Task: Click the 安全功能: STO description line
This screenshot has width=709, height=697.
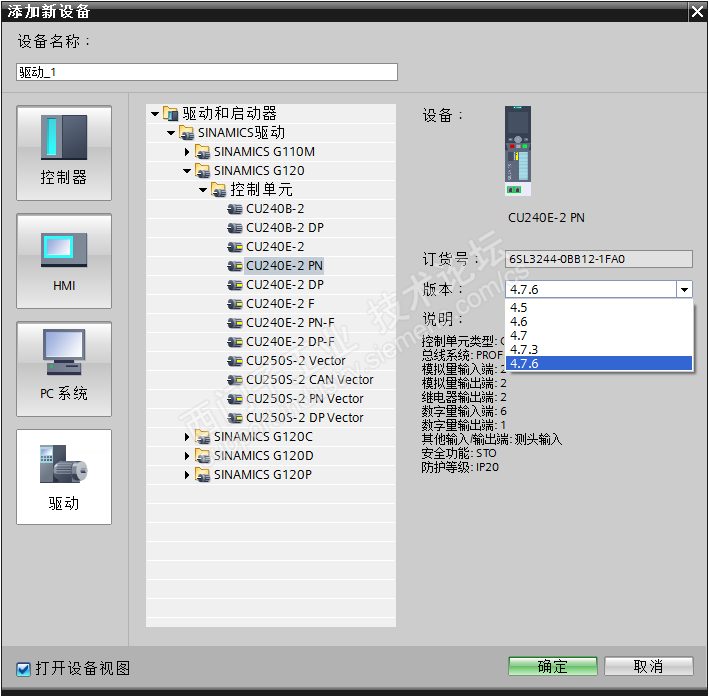Action: [459, 453]
